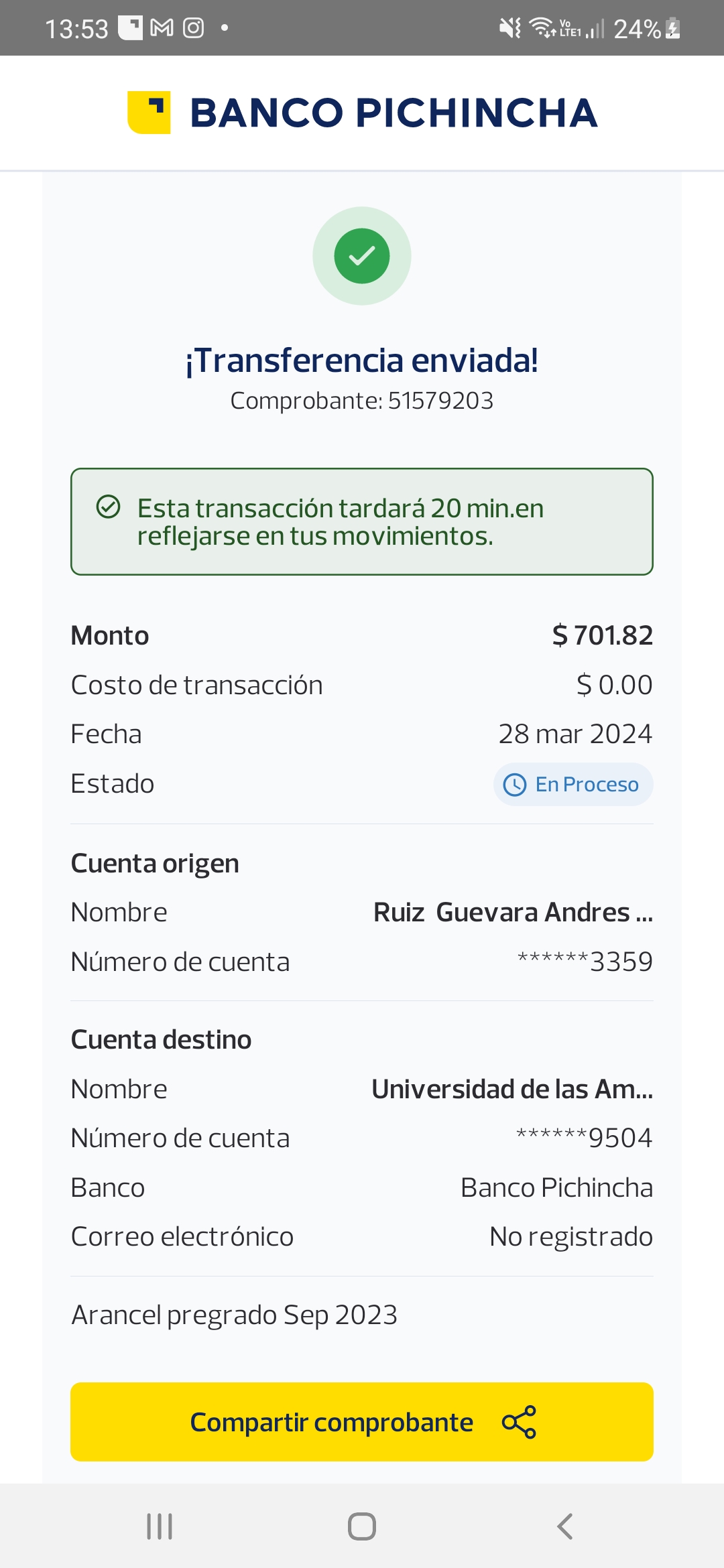Image resolution: width=724 pixels, height=1568 pixels.
Task: Open recent apps with navigation bar icon
Action: (x=160, y=1526)
